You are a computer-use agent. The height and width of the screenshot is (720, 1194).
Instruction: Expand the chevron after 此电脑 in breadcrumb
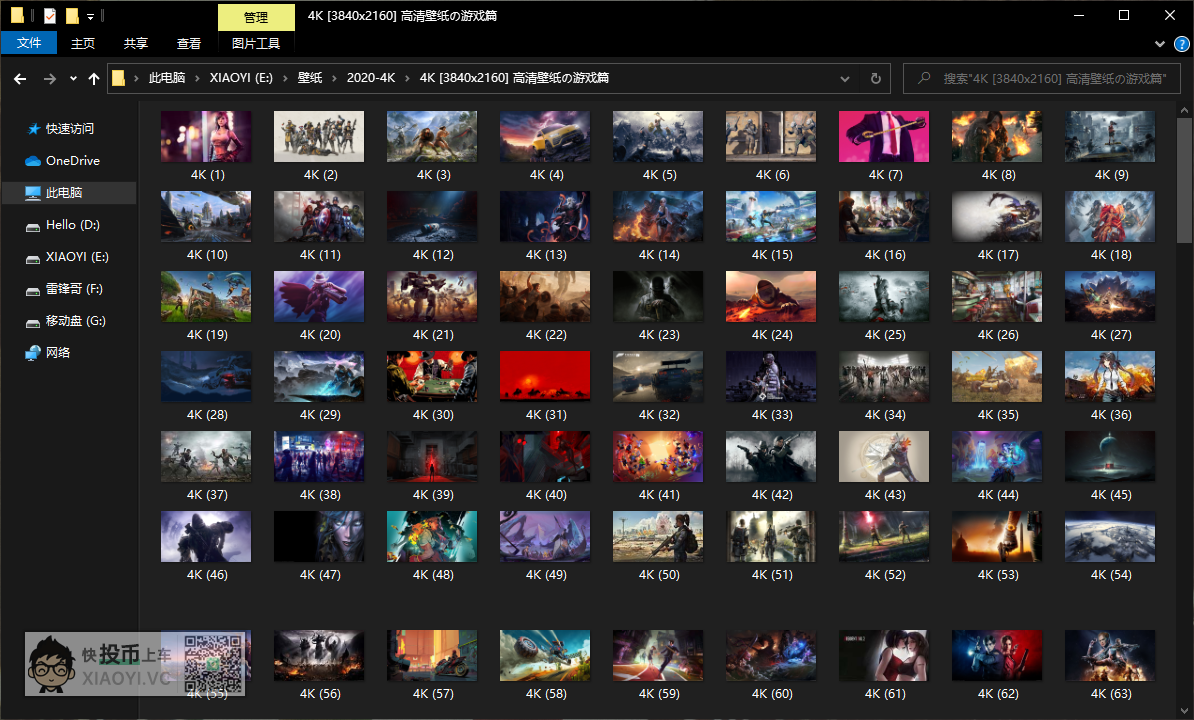coord(197,78)
